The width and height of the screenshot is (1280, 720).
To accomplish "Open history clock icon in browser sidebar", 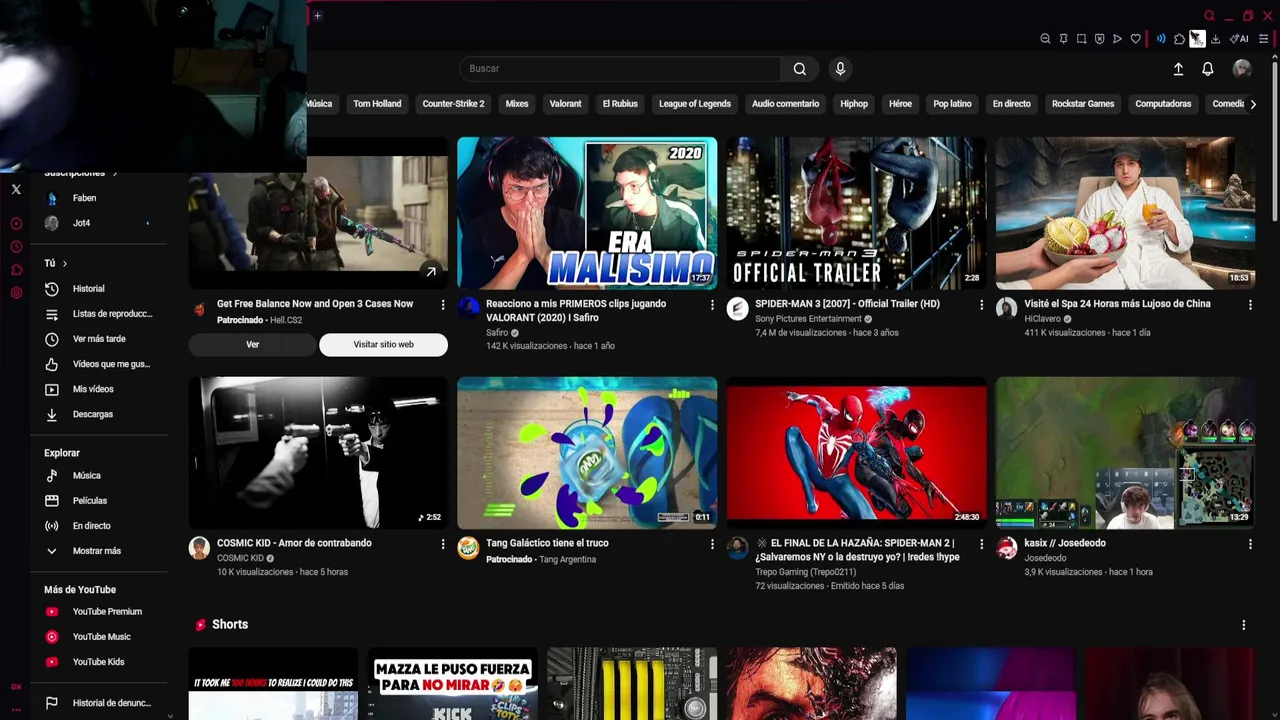I will click(x=16, y=247).
